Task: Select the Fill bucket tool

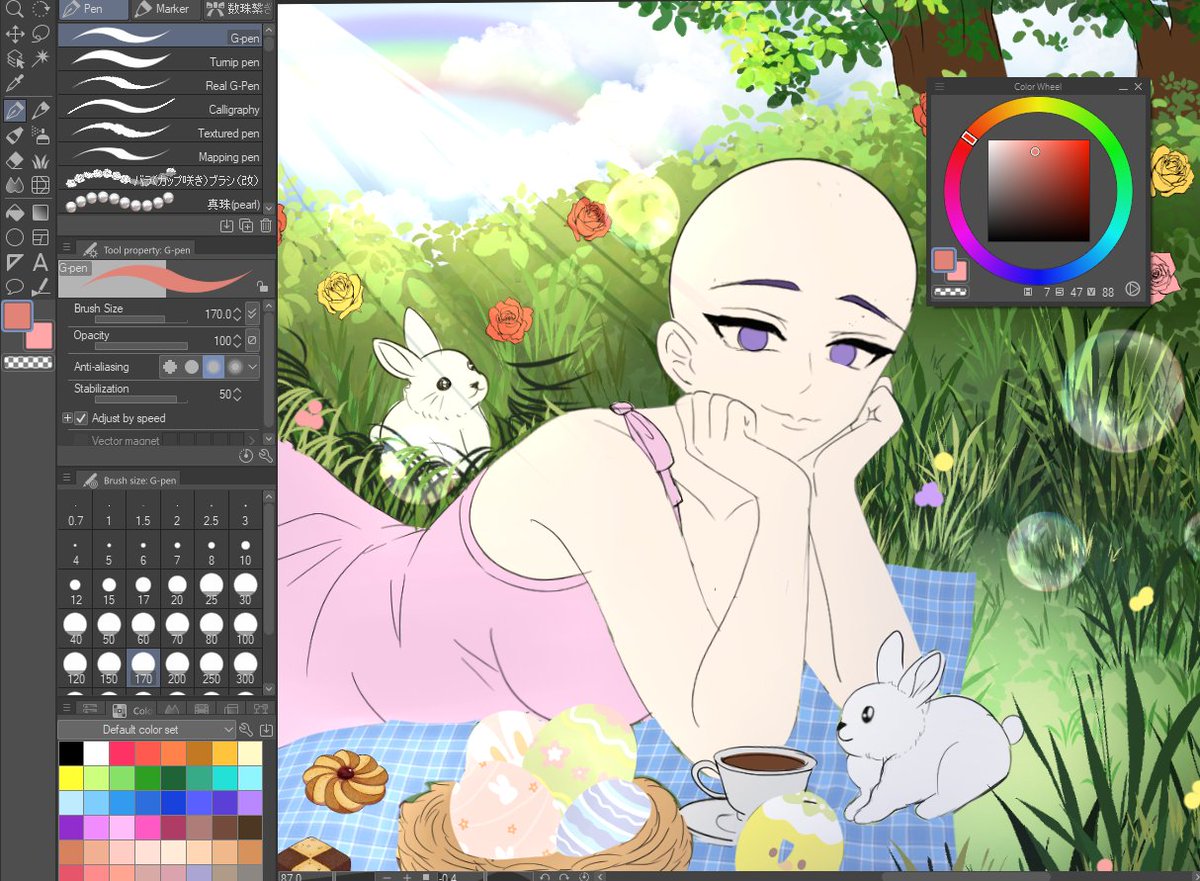Action: [14, 212]
